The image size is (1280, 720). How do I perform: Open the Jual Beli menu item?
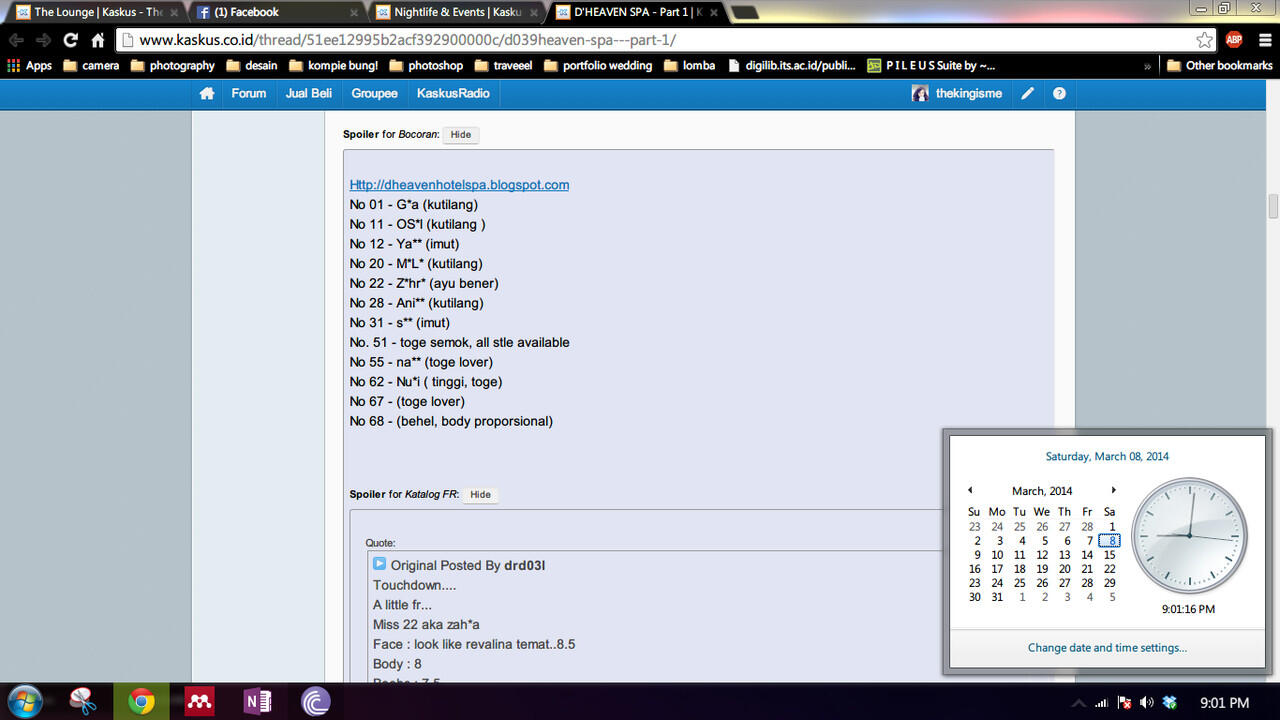(309, 93)
